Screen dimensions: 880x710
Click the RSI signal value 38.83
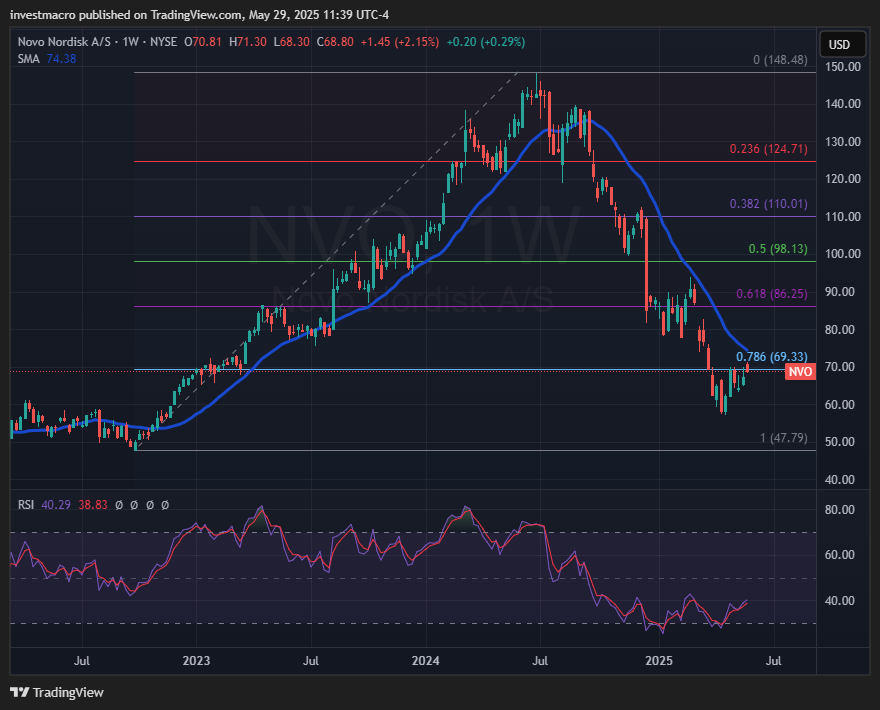point(93,505)
